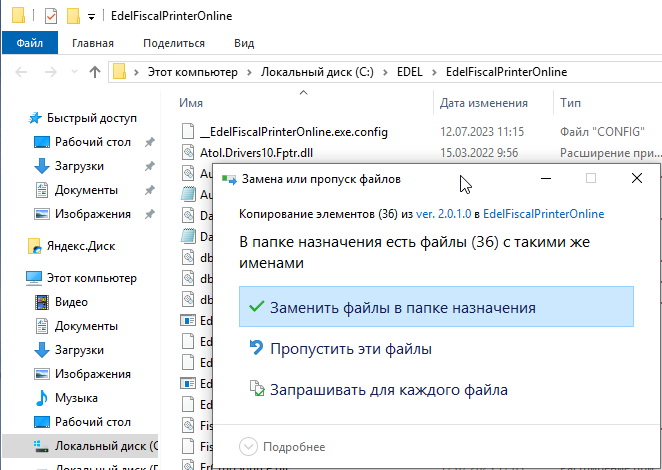This screenshot has height=470, width=662.
Task: Open Загрузки under quick access
Action: pyautogui.click(x=79, y=166)
